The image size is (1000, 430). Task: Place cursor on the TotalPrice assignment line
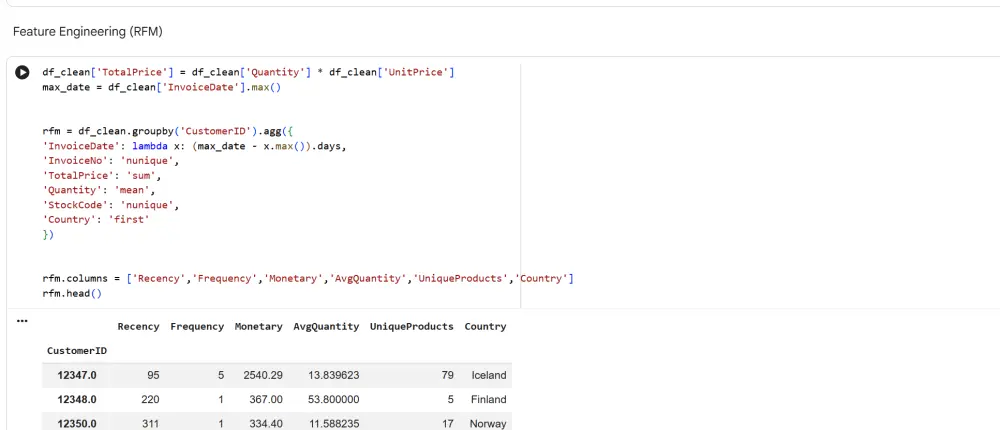coord(248,73)
